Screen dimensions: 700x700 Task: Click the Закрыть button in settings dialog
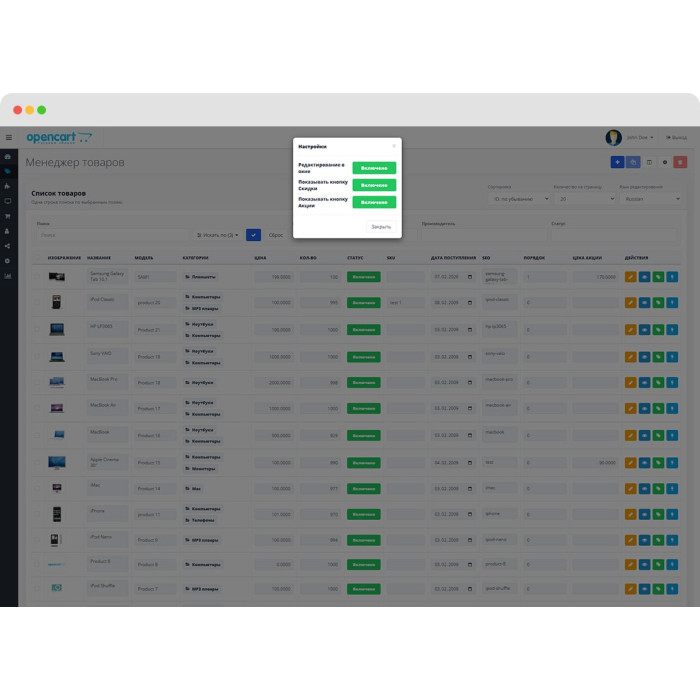pos(381,227)
